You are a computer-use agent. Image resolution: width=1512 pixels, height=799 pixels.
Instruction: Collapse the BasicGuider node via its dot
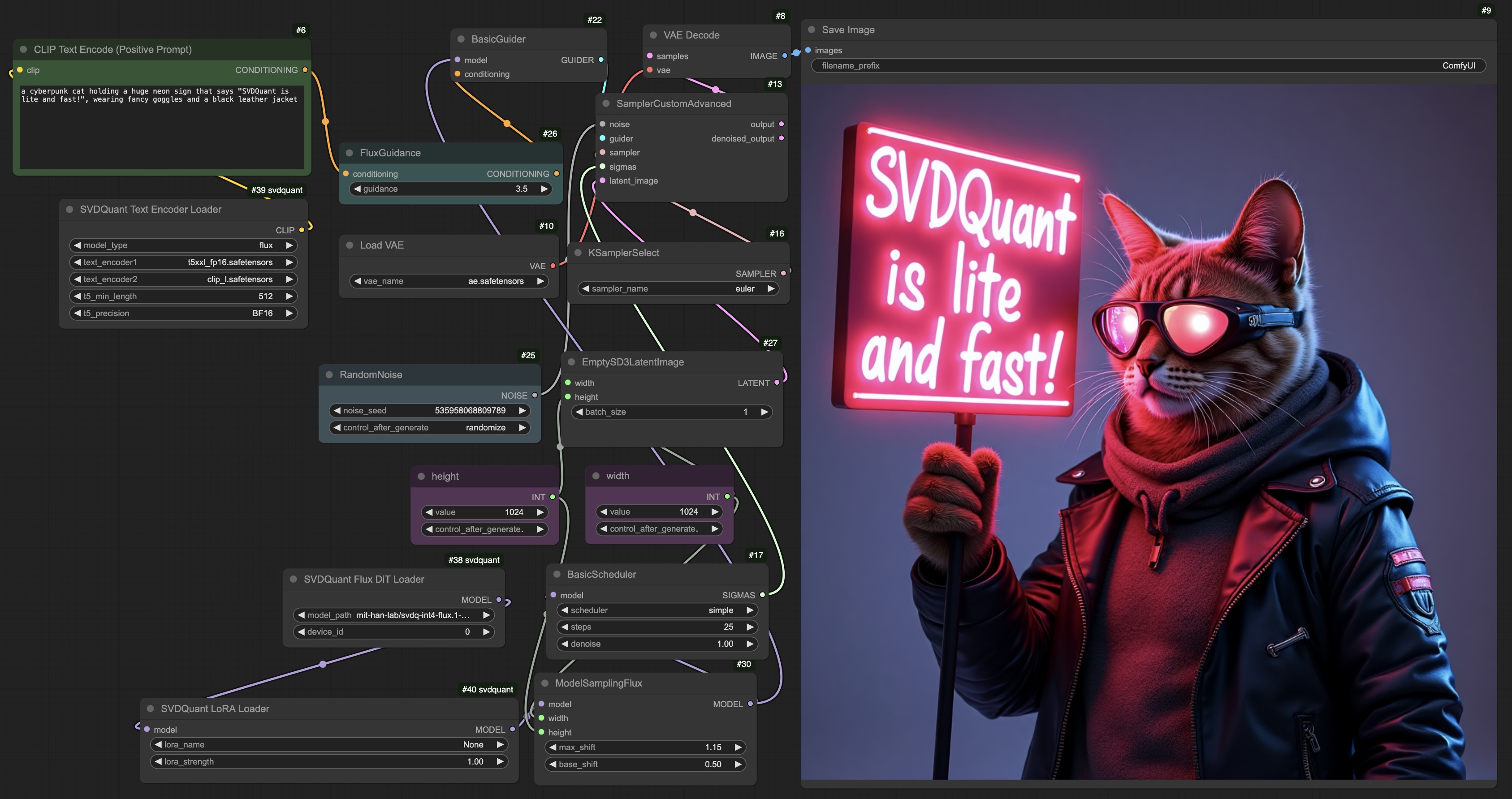pyautogui.click(x=461, y=39)
